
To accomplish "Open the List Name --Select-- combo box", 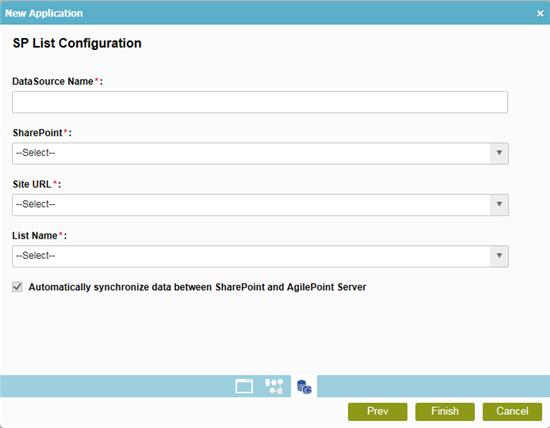I will (x=260, y=256).
